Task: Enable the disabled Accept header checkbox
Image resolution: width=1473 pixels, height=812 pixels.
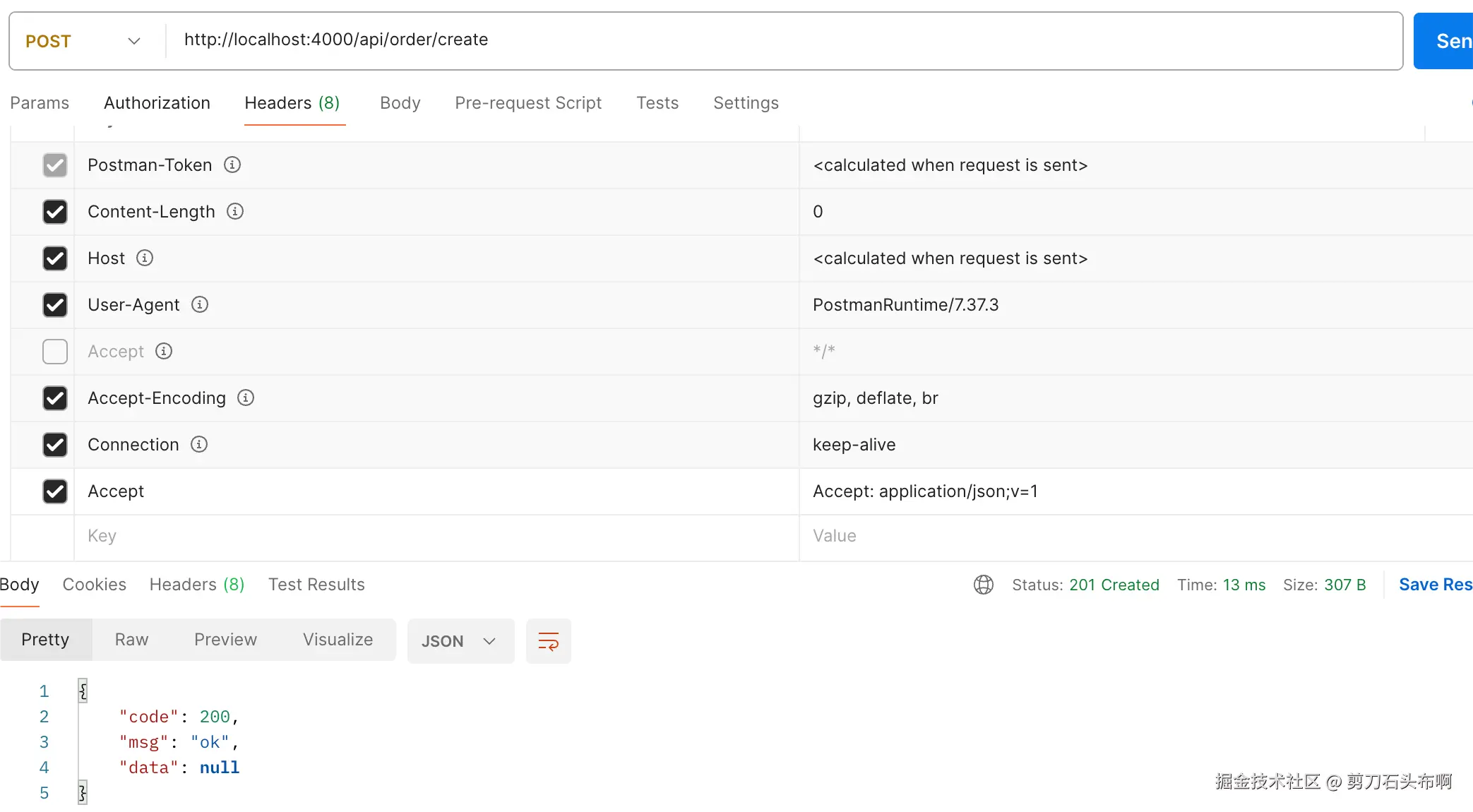Action: [x=55, y=352]
